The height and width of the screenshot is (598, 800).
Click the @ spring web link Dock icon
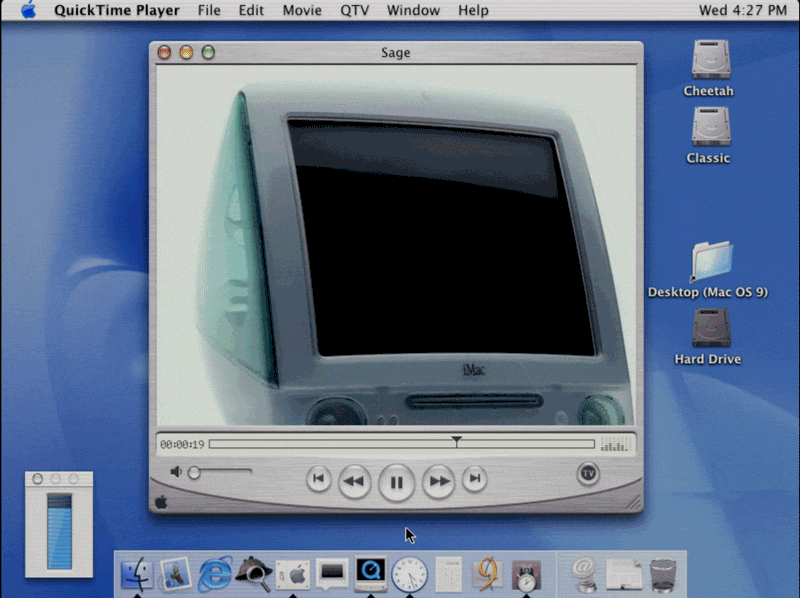click(x=584, y=574)
